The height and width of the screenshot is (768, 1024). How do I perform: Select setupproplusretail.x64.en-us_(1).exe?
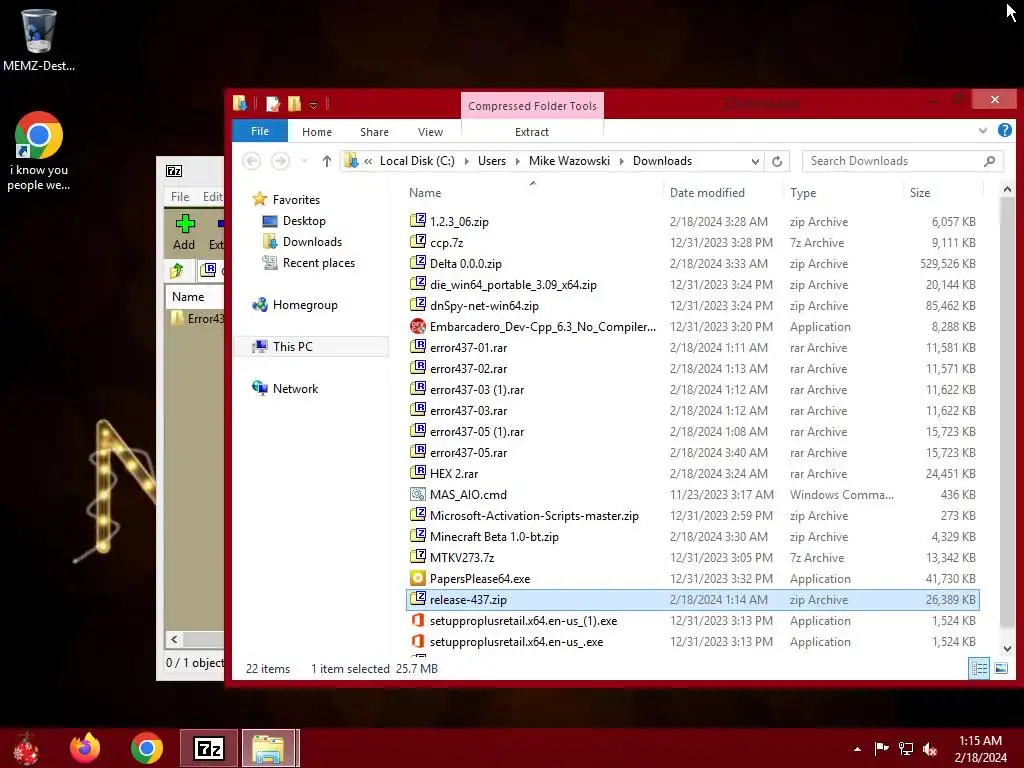tap(692, 620)
